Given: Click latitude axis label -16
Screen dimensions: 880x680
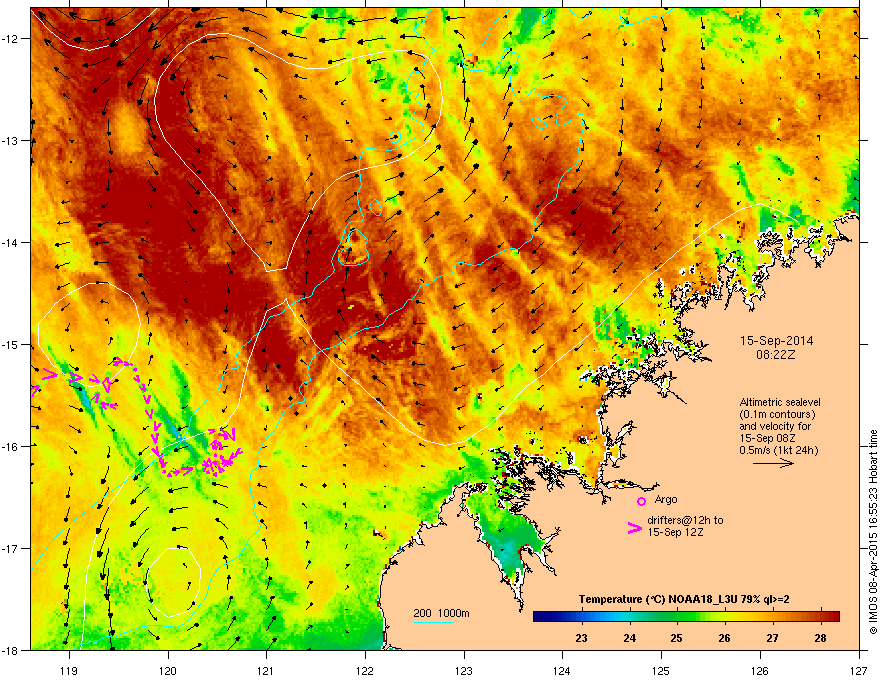Looking at the screenshot, I should 10,447.
